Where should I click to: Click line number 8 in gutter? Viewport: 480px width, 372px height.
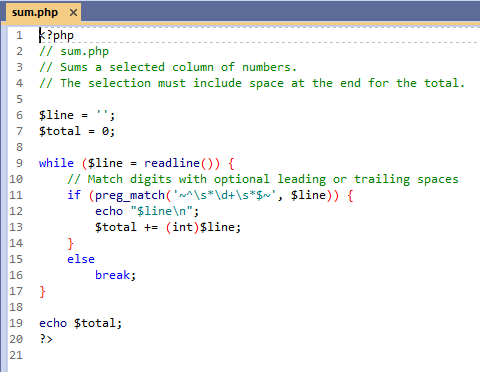(19, 147)
